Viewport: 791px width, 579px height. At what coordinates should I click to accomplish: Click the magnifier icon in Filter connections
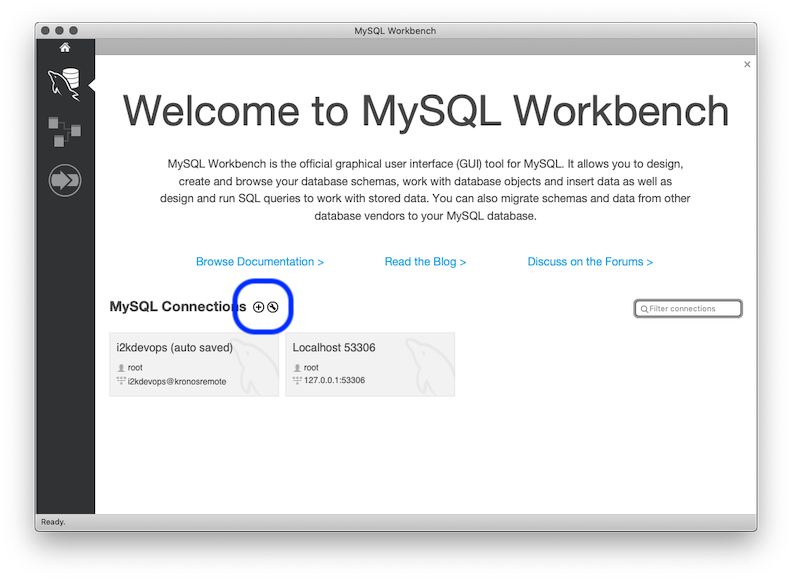coord(644,309)
